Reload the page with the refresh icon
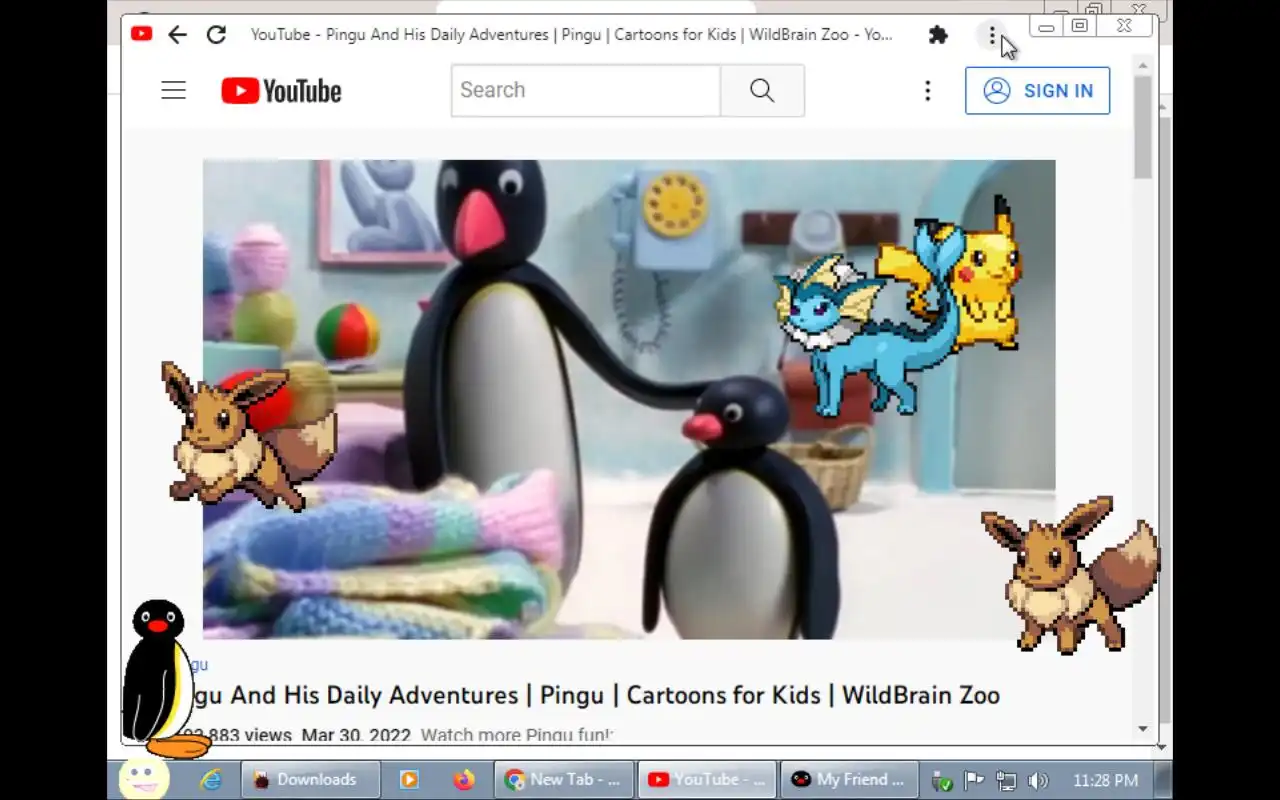1280x800 pixels. click(216, 35)
